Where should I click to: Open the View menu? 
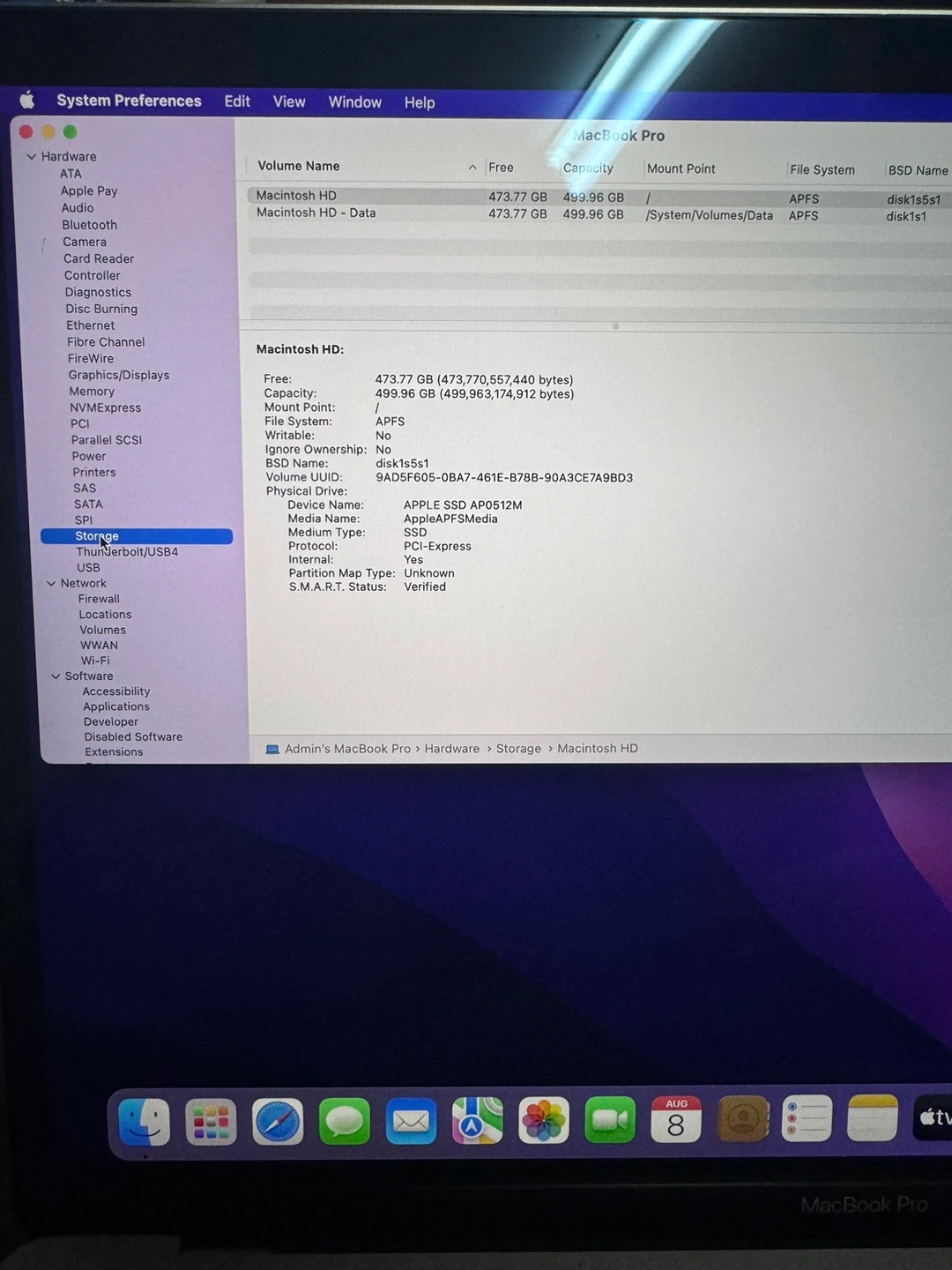(x=289, y=102)
